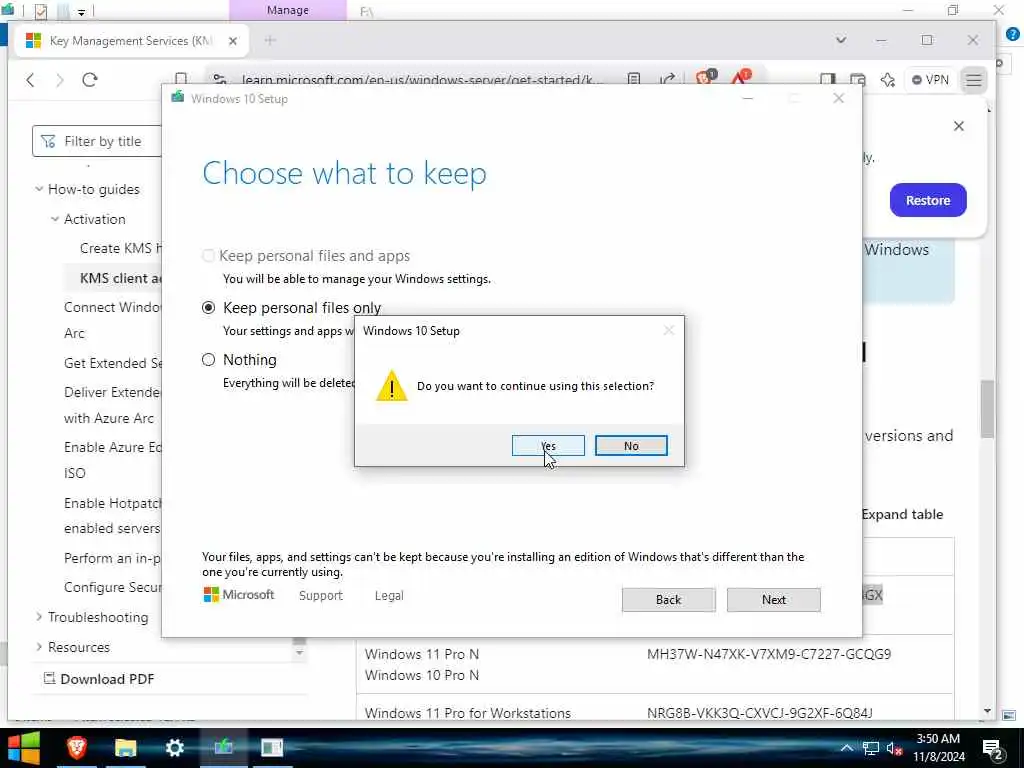
Task: Click the address bar URL
Action: coord(423,80)
